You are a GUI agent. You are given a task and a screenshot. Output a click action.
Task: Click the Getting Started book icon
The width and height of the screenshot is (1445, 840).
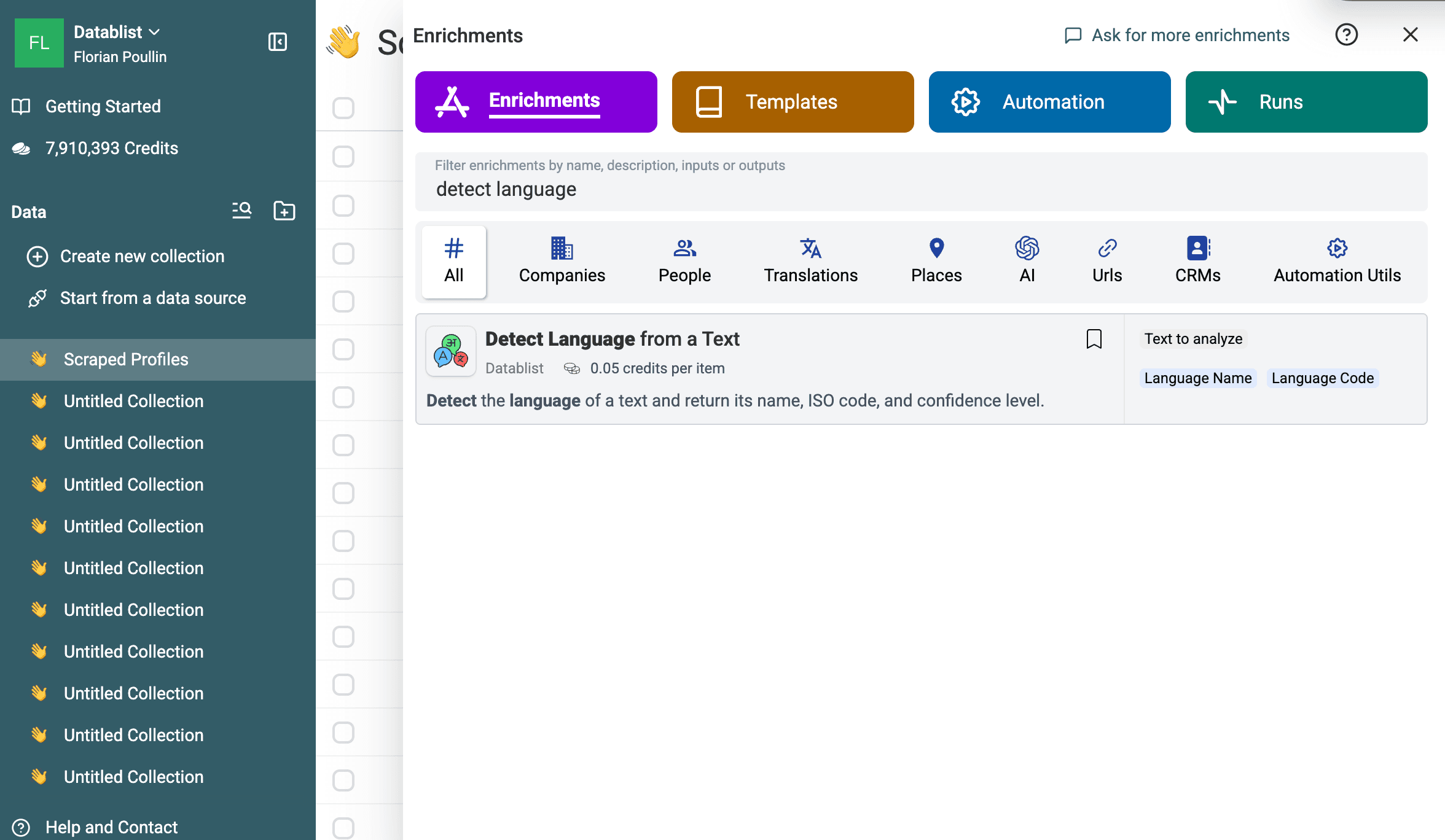click(21, 106)
